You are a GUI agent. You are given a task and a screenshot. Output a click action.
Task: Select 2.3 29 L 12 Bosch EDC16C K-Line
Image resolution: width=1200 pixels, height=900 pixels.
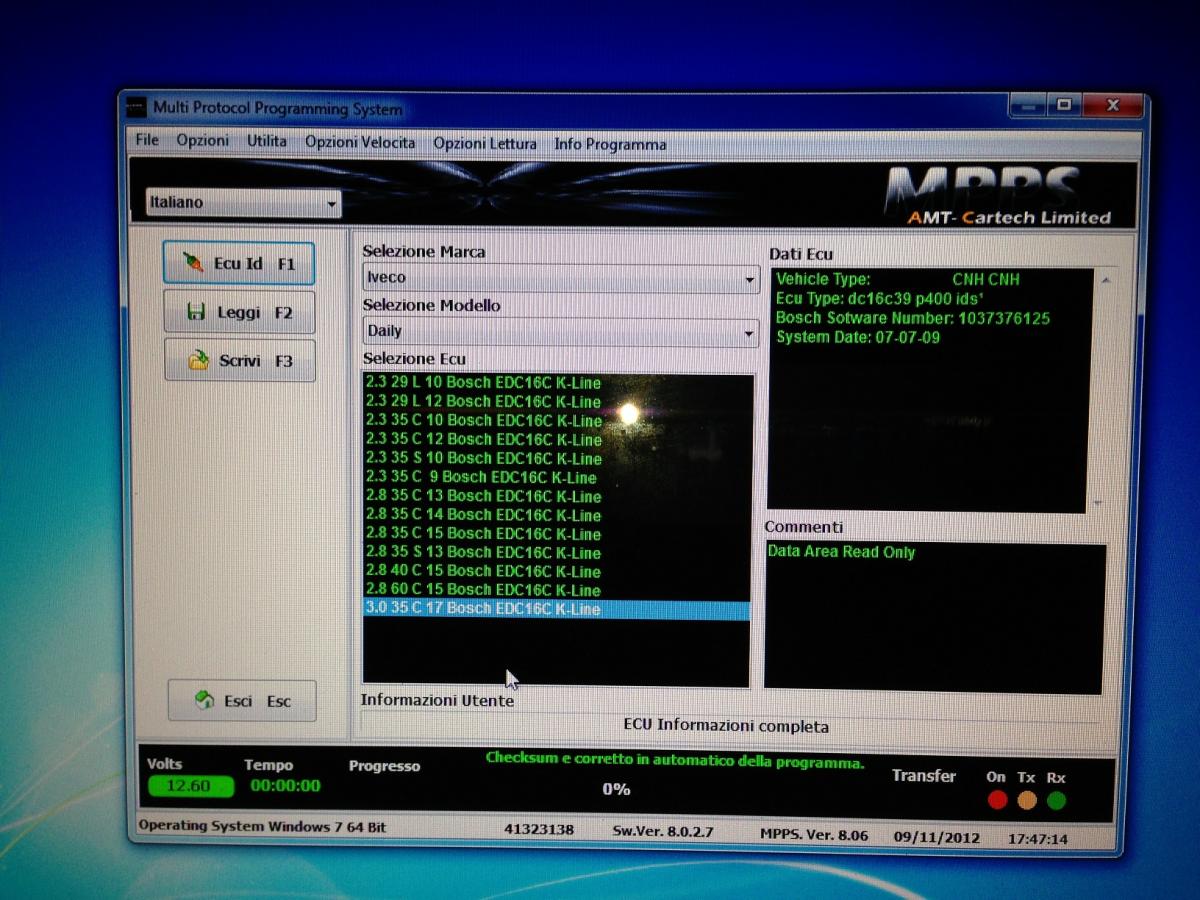(556, 402)
